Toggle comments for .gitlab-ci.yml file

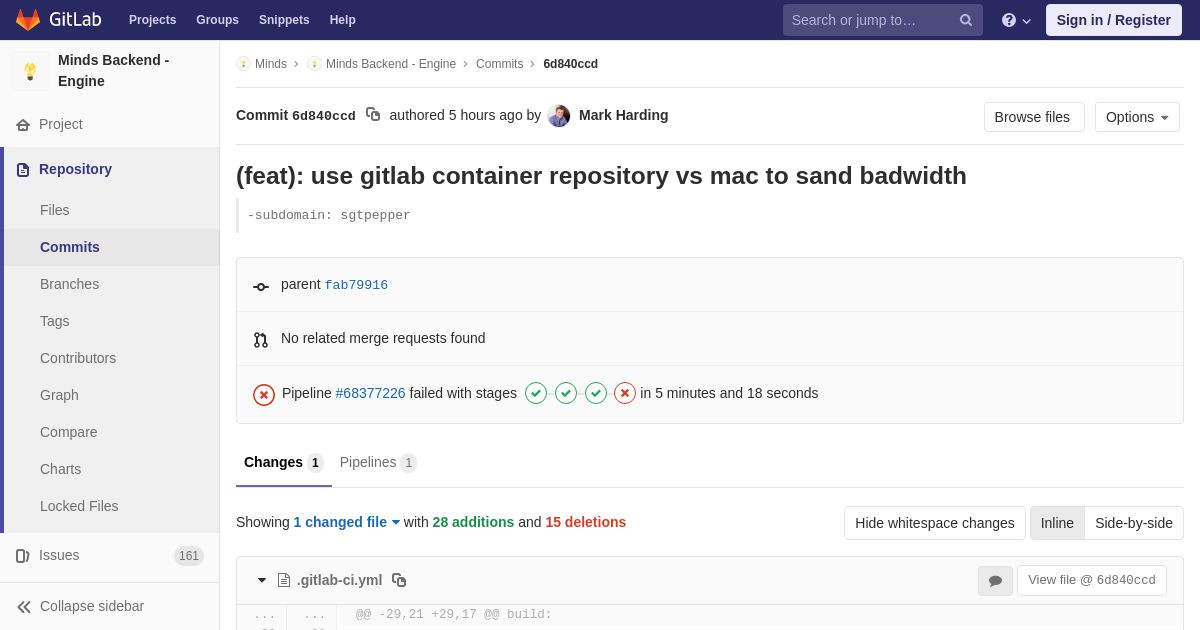point(995,581)
